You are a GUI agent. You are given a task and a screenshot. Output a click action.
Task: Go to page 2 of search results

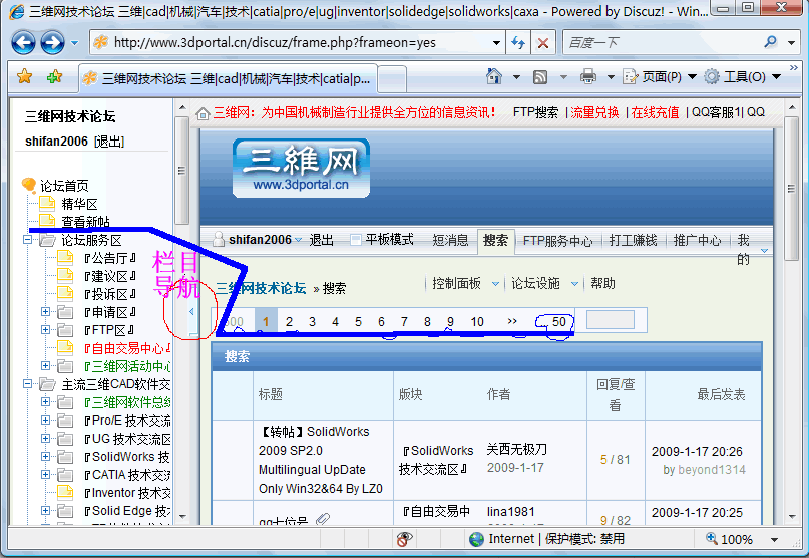289,321
